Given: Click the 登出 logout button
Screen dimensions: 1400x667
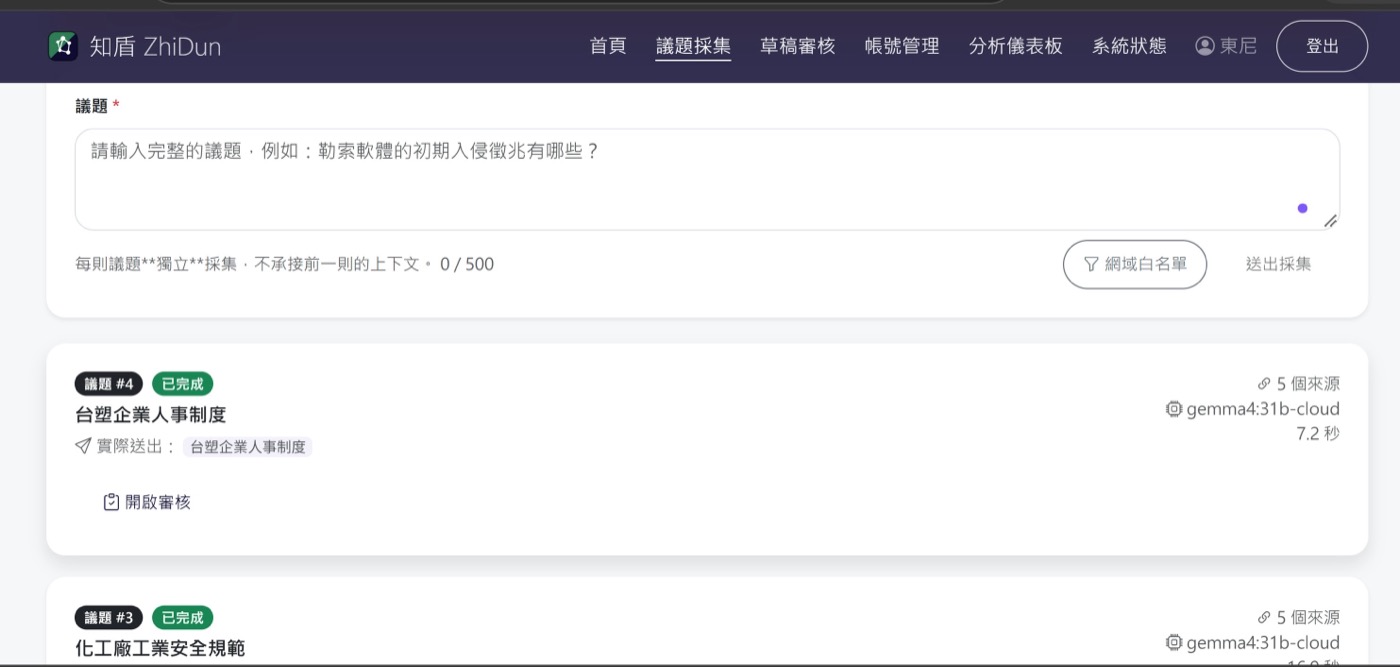Looking at the screenshot, I should pos(1322,46).
